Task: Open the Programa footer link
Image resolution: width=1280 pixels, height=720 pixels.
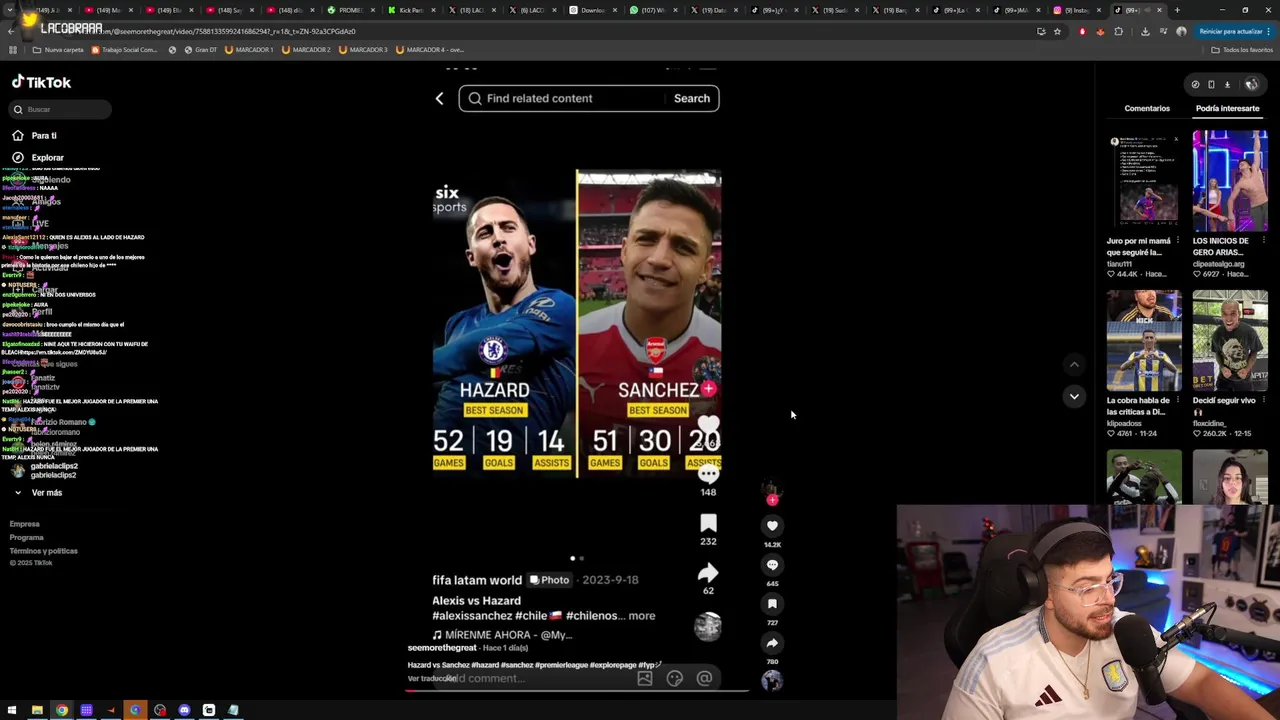Action: tap(27, 537)
